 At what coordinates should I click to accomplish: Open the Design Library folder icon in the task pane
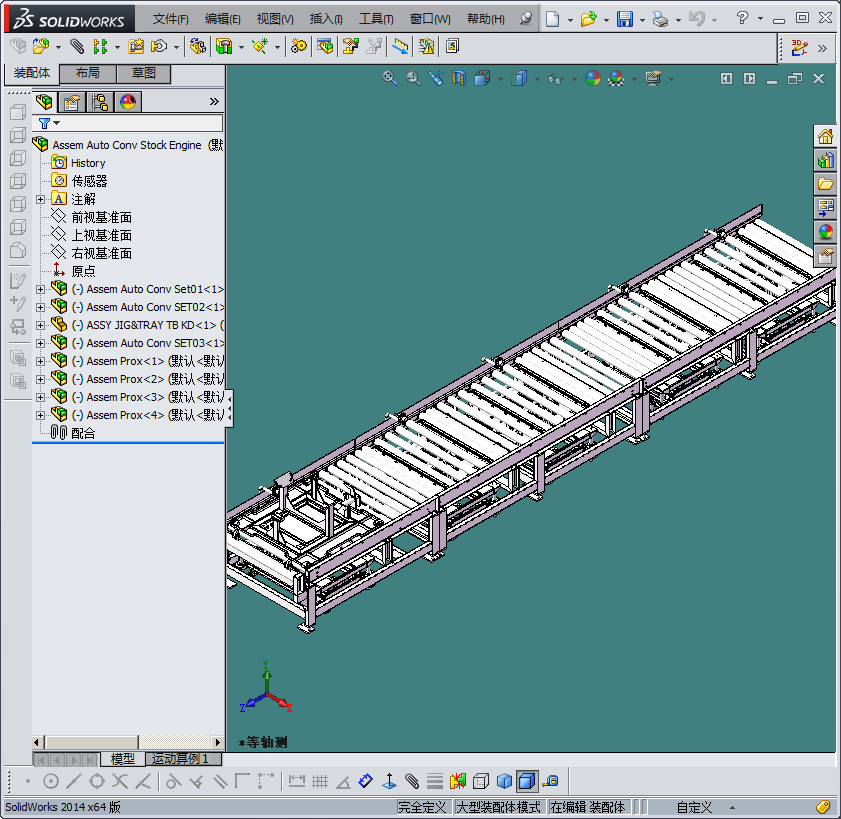(825, 184)
